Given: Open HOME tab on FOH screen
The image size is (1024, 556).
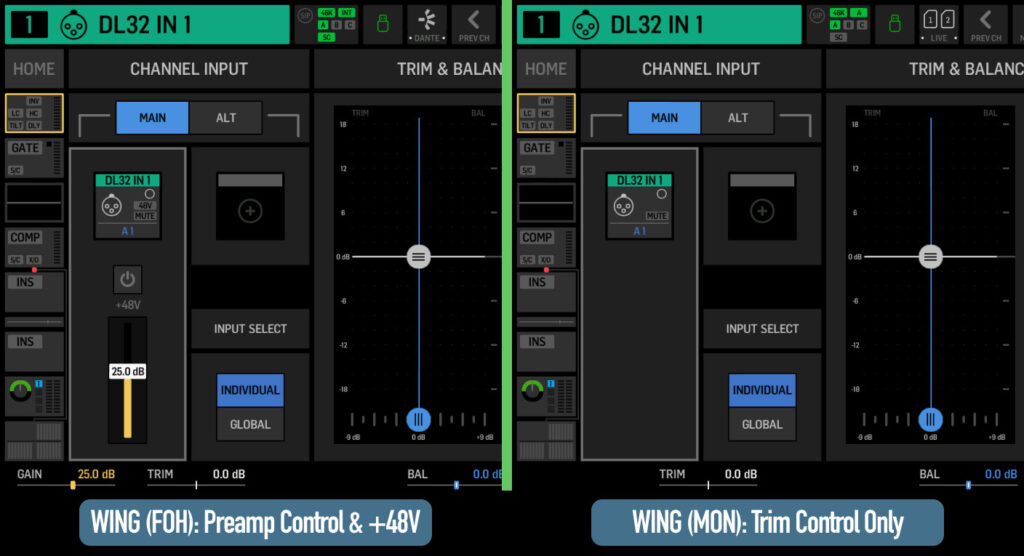Looking at the screenshot, I should [x=34, y=69].
